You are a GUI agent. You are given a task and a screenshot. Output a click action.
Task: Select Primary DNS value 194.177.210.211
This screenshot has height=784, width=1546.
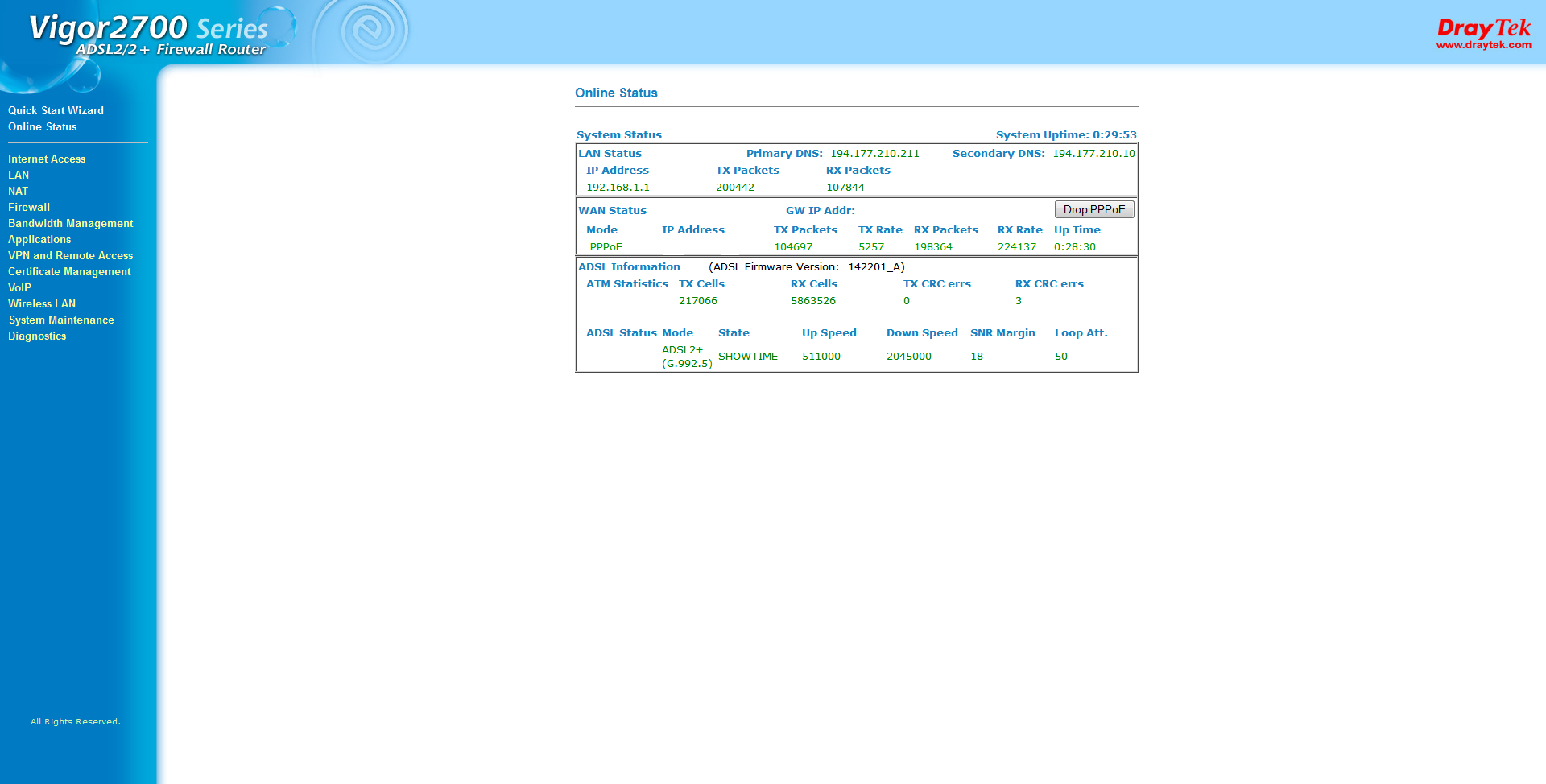(x=874, y=154)
